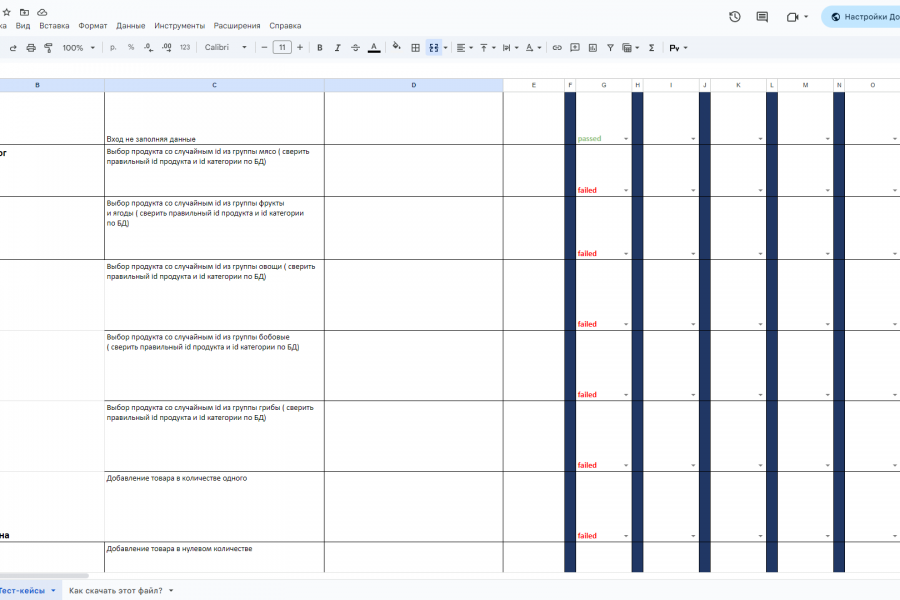Image resolution: width=900 pixels, height=600 pixels.
Task: Click cell Вход не заполняя данные
Action: pyautogui.click(x=214, y=118)
